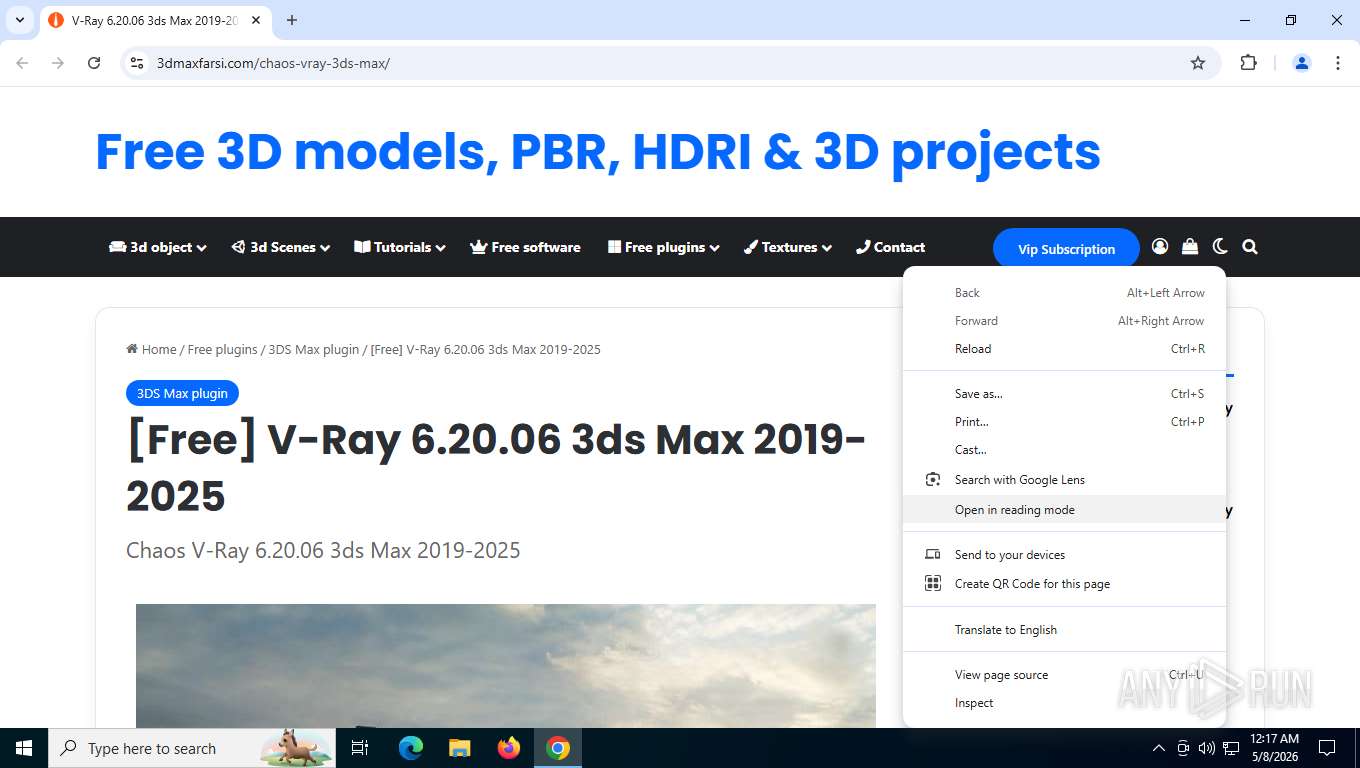
Task: Expand the 3d object menu
Action: pos(158,247)
